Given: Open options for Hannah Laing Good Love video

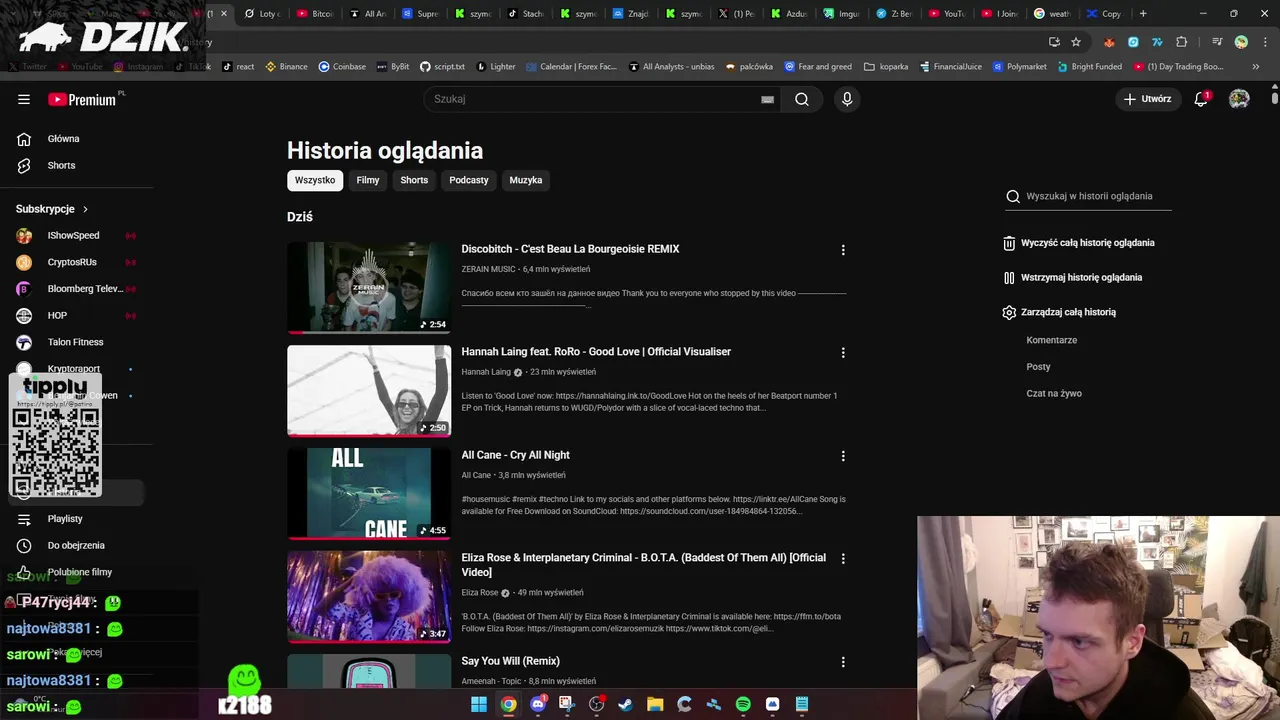Looking at the screenshot, I should tap(843, 353).
